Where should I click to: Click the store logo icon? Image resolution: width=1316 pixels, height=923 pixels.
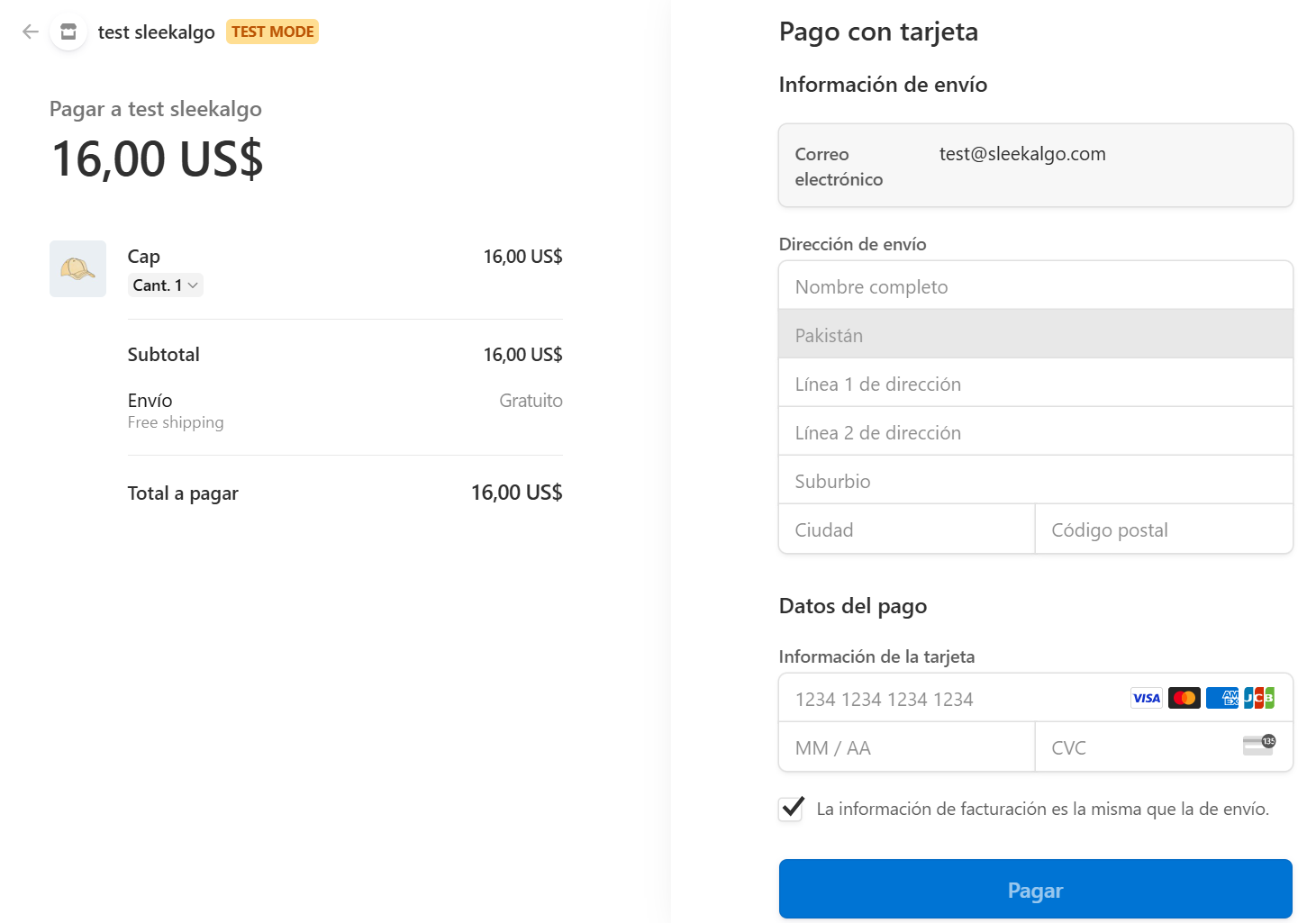tap(68, 32)
